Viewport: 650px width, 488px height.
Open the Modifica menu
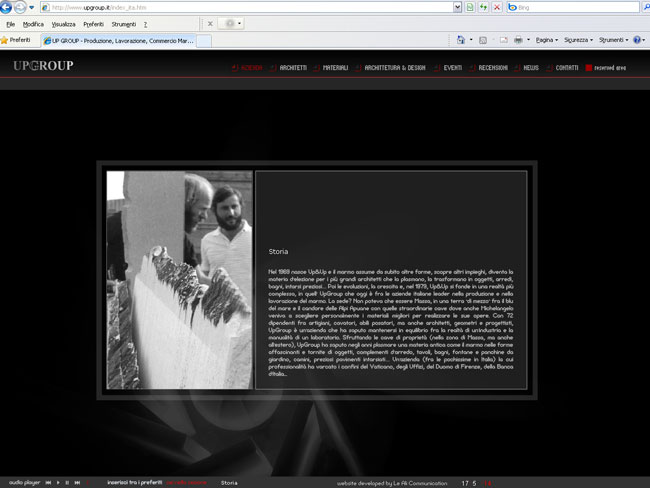click(x=33, y=24)
